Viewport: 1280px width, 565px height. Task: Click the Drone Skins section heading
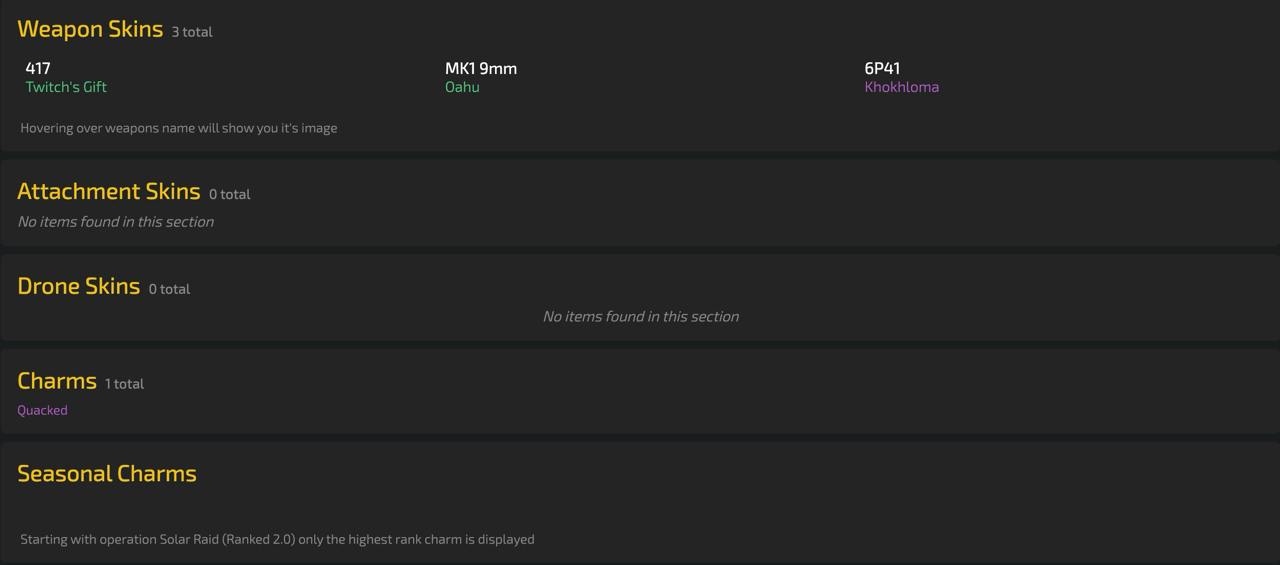click(78, 286)
